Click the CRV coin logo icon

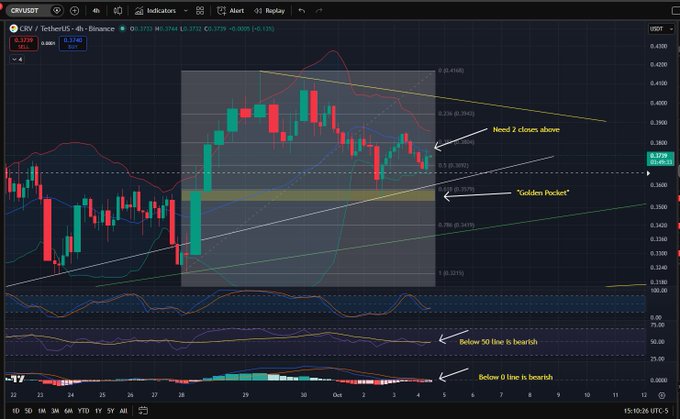coord(13,29)
